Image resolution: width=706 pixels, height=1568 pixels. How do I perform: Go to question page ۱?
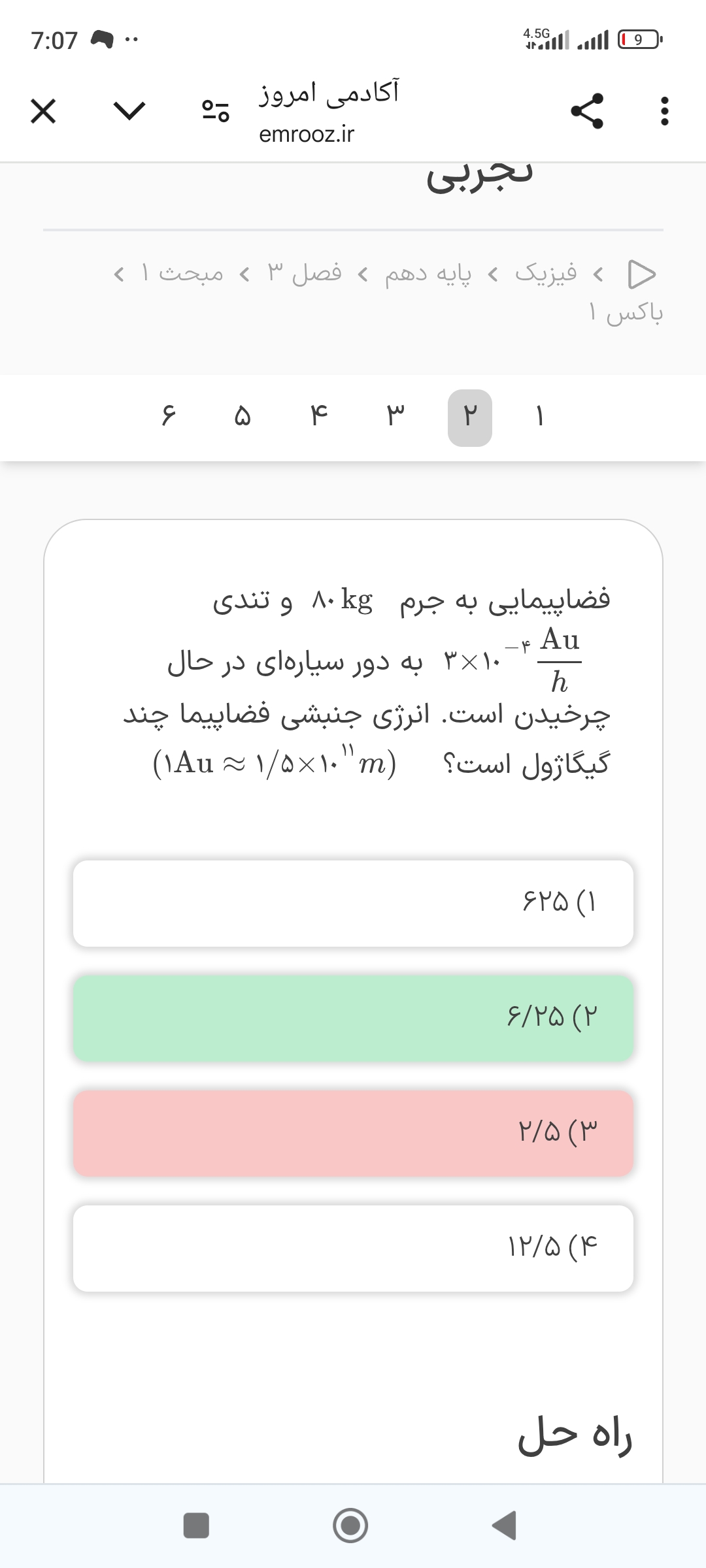click(x=540, y=417)
